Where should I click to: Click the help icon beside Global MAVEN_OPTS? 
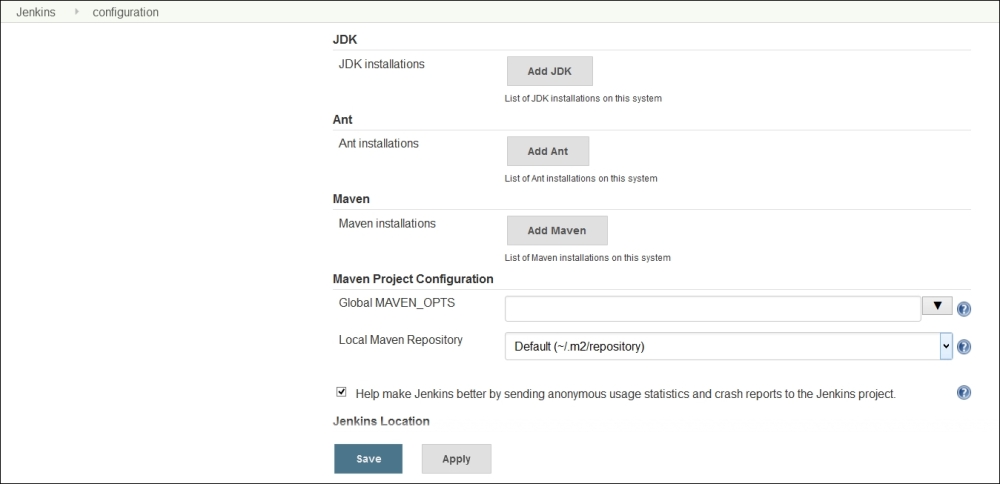(964, 309)
